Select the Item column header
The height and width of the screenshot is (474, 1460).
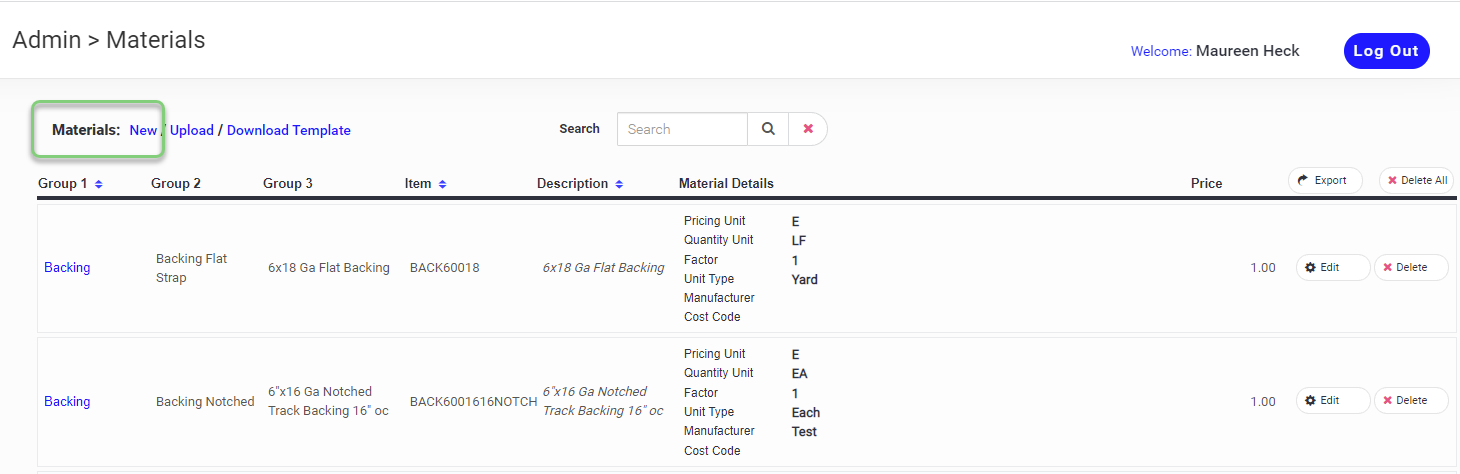418,184
